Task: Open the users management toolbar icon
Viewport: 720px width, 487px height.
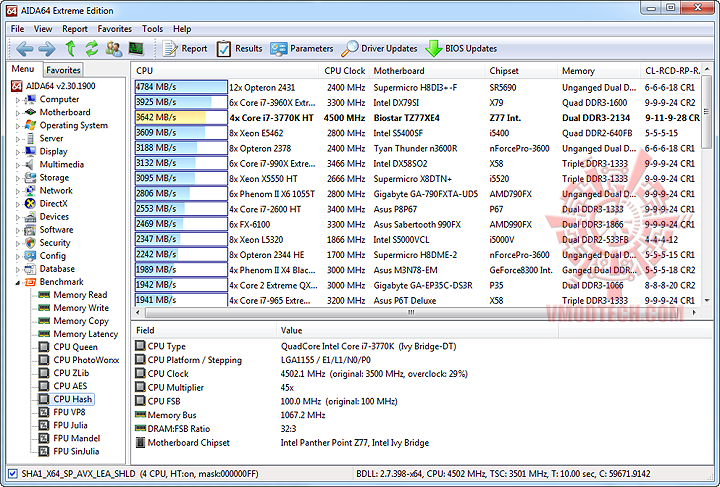Action: click(x=114, y=48)
